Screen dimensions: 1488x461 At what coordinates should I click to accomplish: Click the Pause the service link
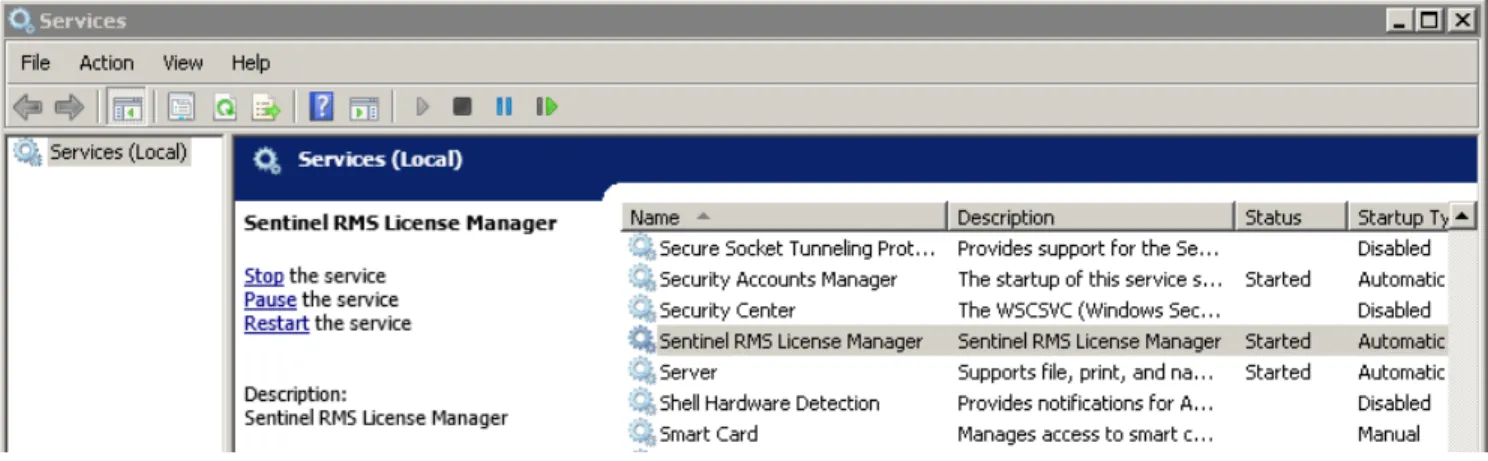pos(270,300)
